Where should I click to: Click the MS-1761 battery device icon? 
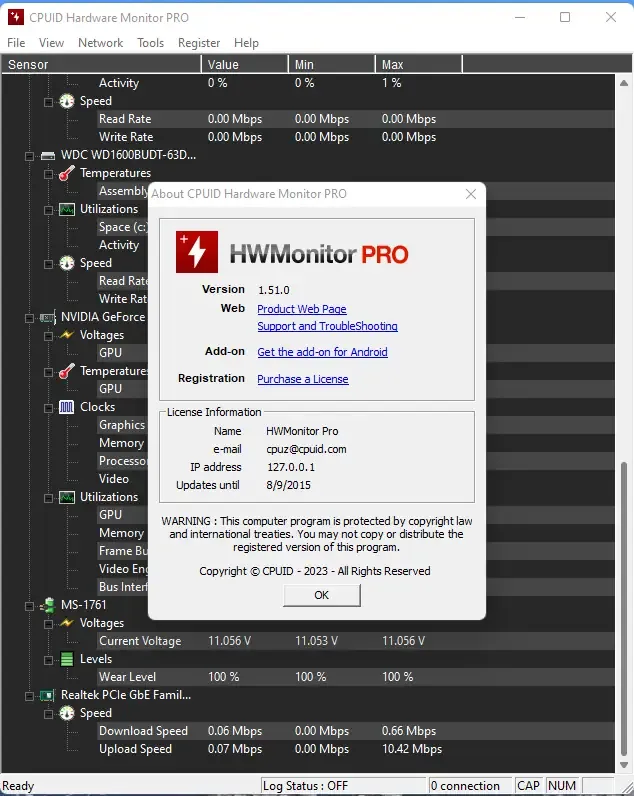(48, 605)
